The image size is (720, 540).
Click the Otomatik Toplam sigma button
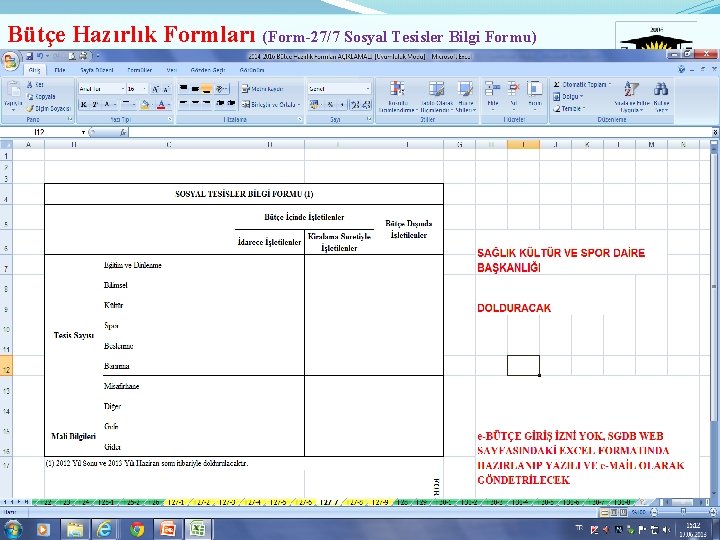[582, 84]
